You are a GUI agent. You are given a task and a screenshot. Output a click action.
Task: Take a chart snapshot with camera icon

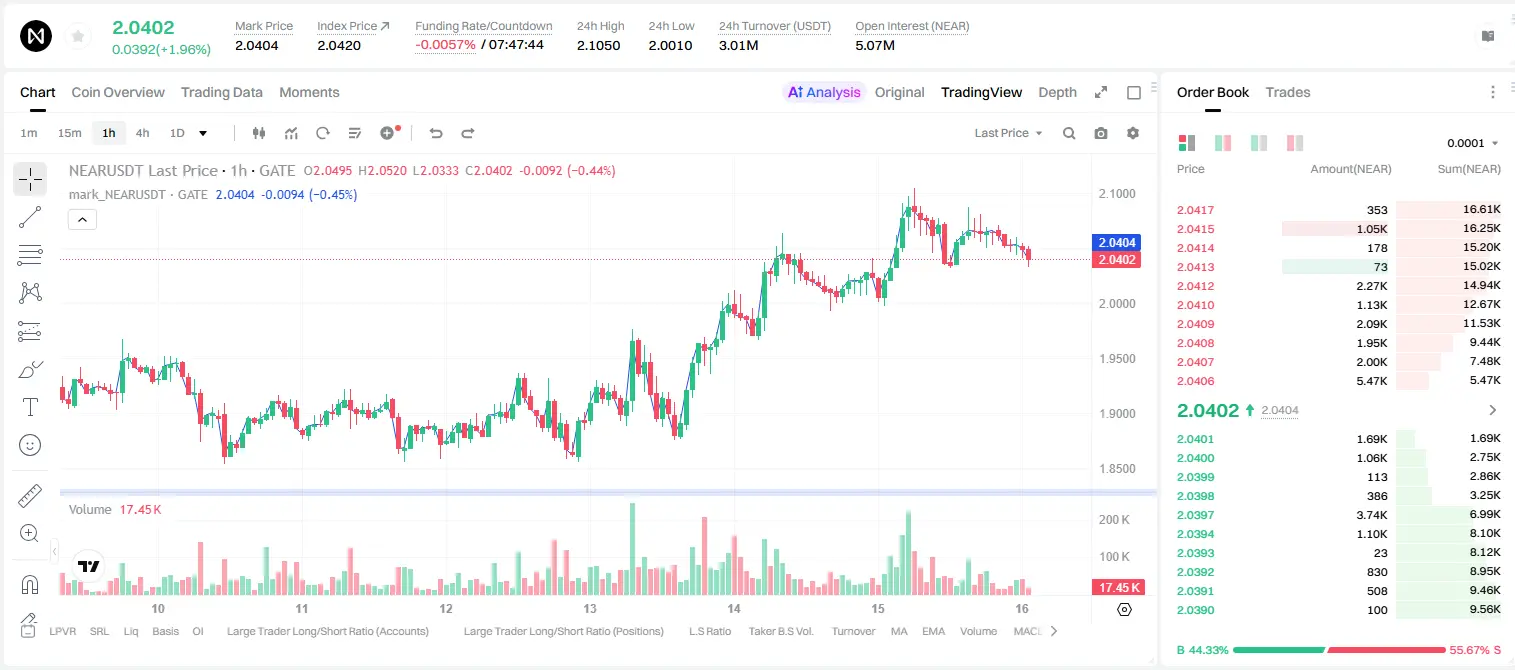point(1101,133)
